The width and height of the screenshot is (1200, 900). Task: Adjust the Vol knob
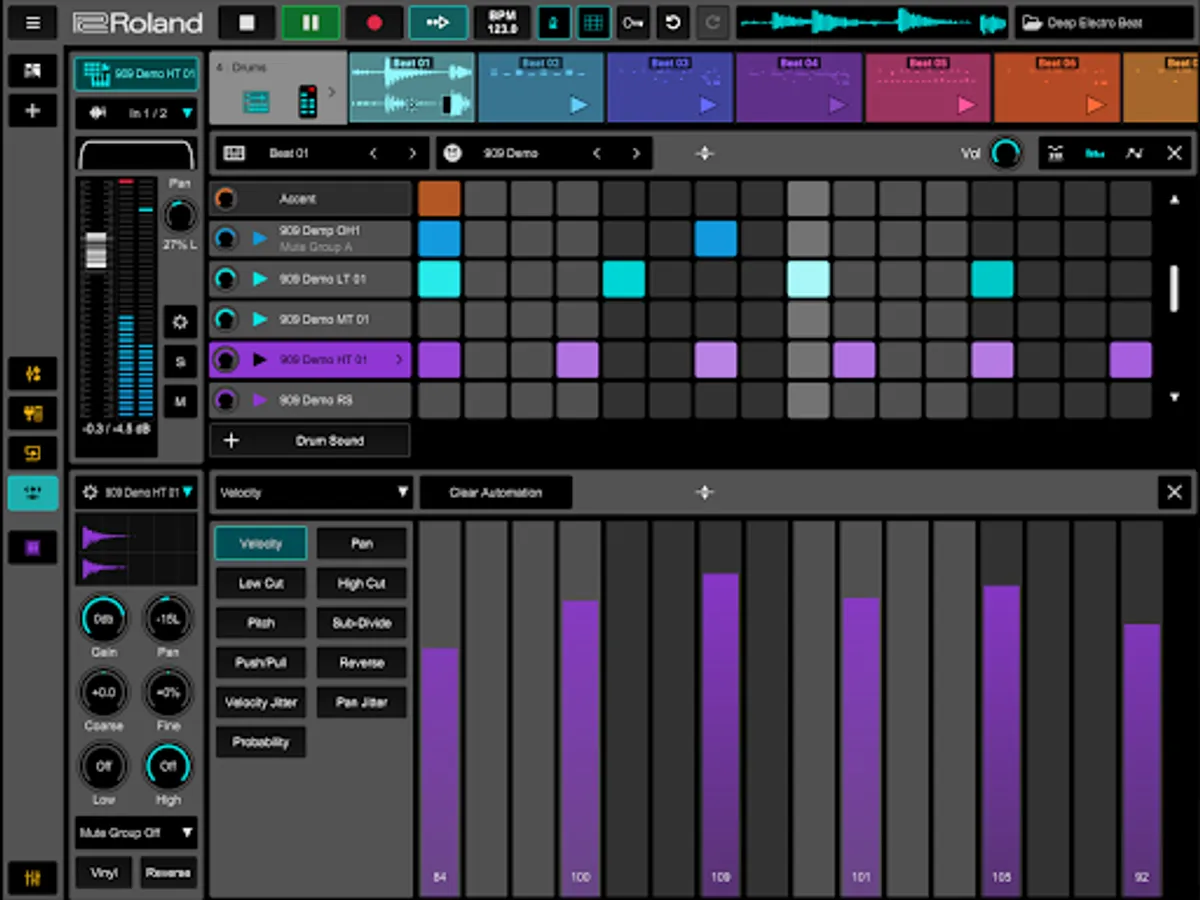coord(1005,153)
